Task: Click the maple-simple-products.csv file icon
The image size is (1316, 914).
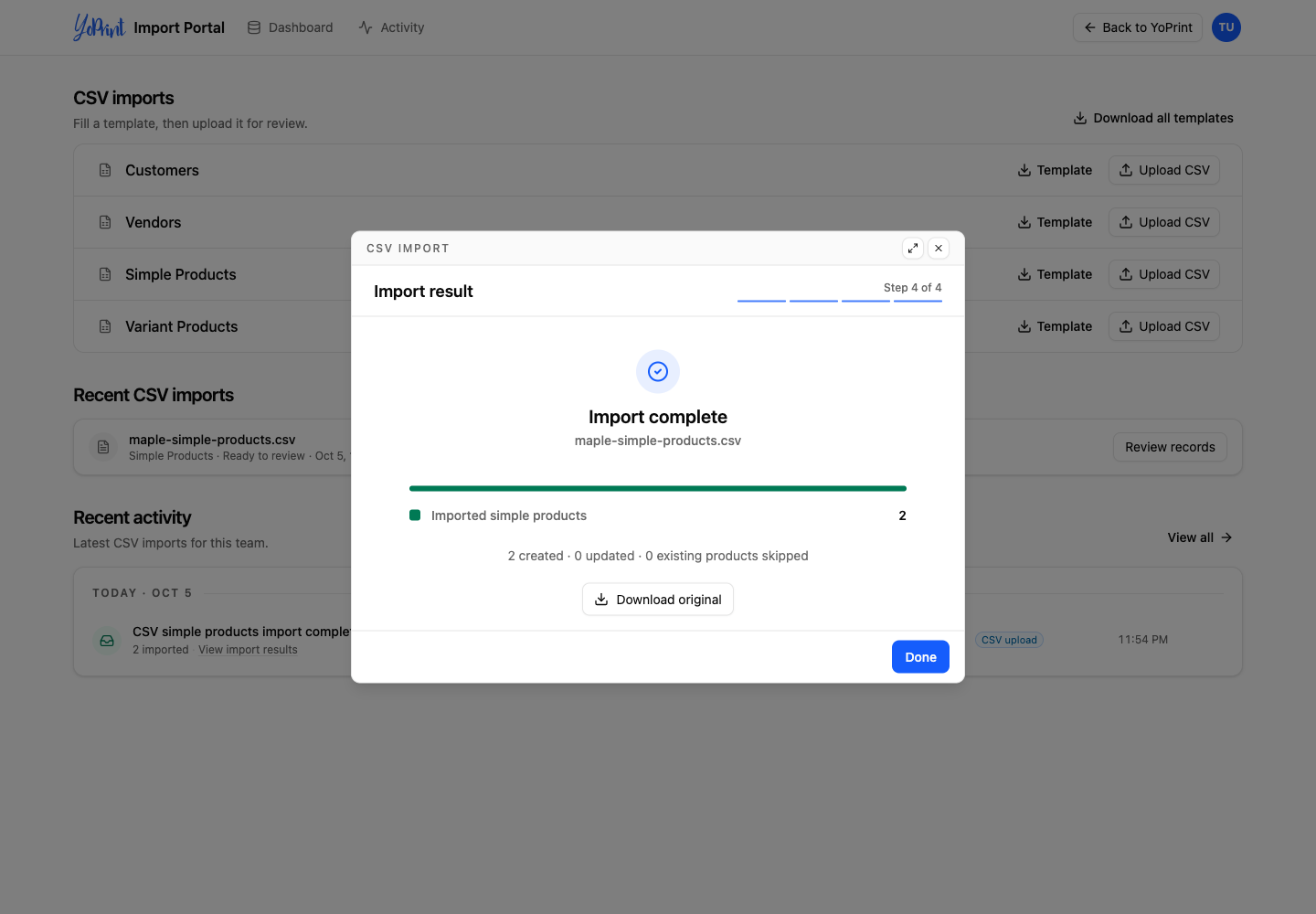Action: 103,447
